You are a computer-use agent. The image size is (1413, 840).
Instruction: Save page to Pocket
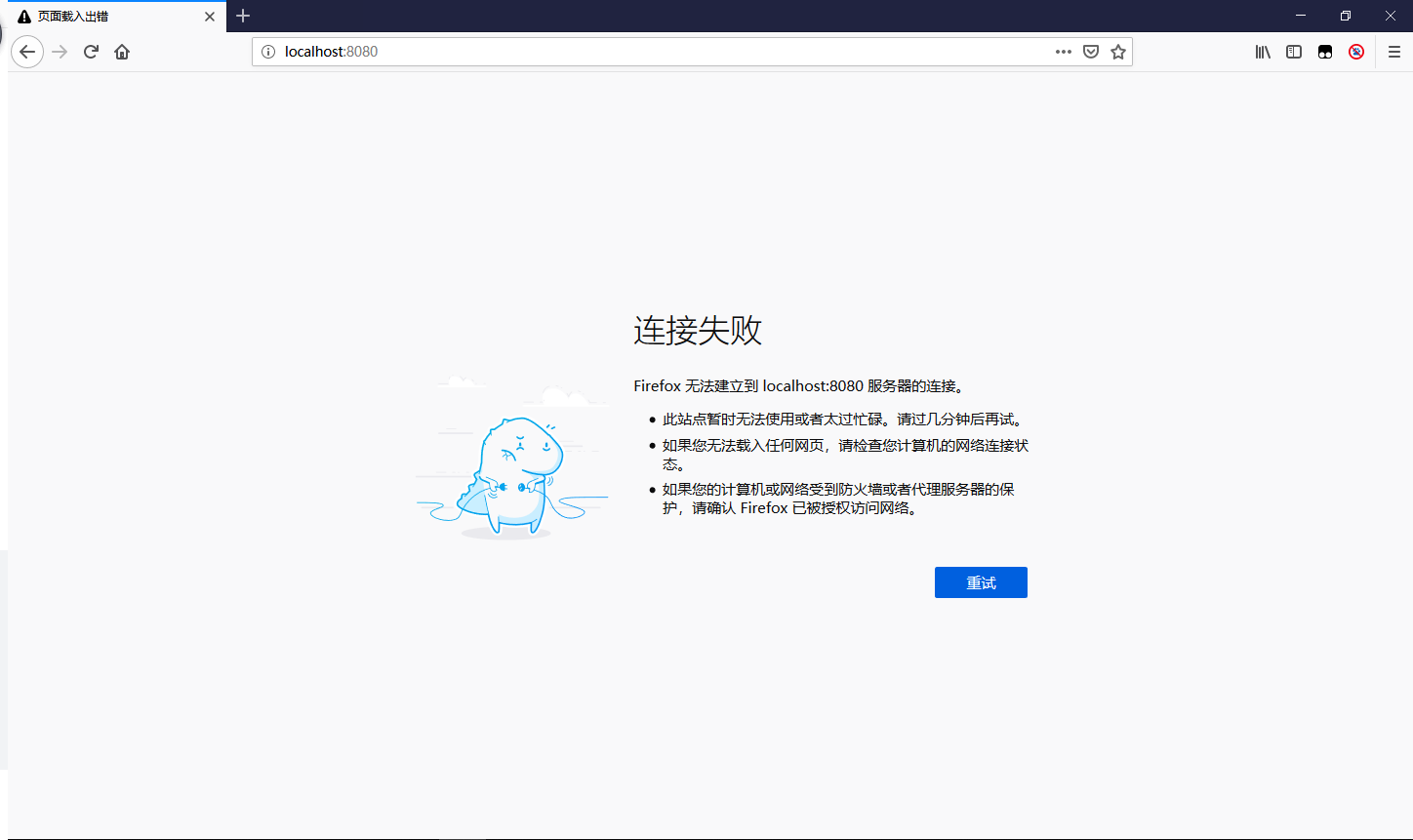pos(1091,52)
